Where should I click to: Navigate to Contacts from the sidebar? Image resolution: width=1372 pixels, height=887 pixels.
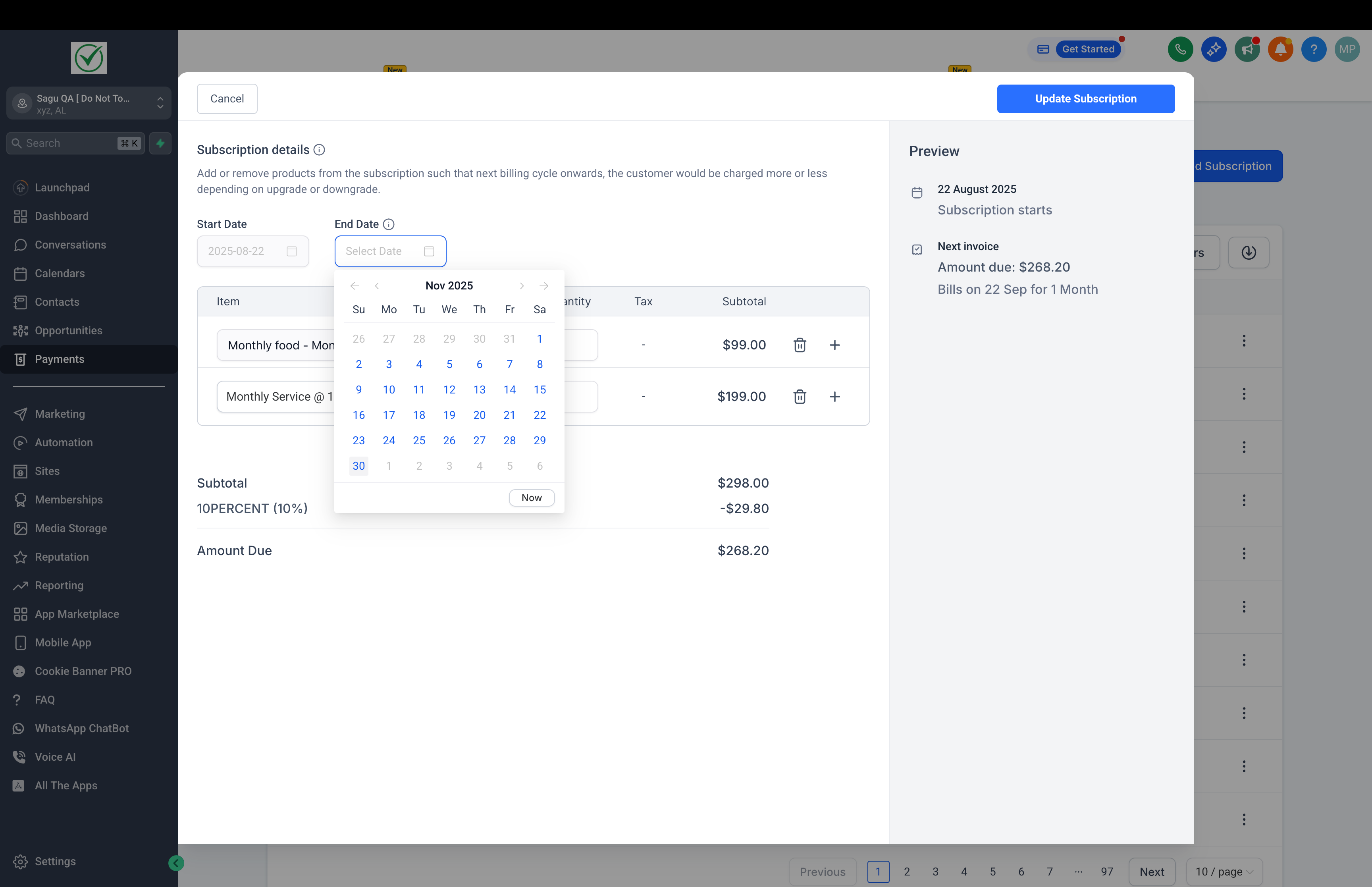[x=57, y=302]
